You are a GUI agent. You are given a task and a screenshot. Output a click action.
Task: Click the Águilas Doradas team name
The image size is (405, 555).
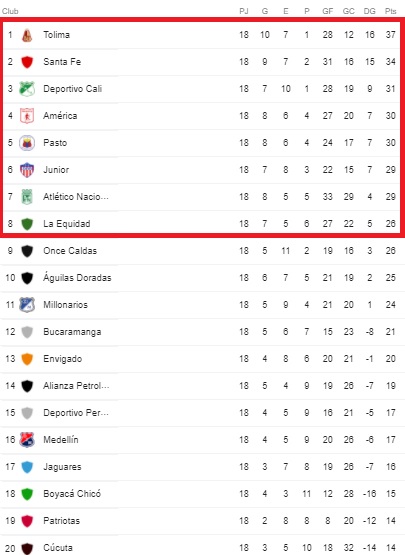tap(77, 278)
